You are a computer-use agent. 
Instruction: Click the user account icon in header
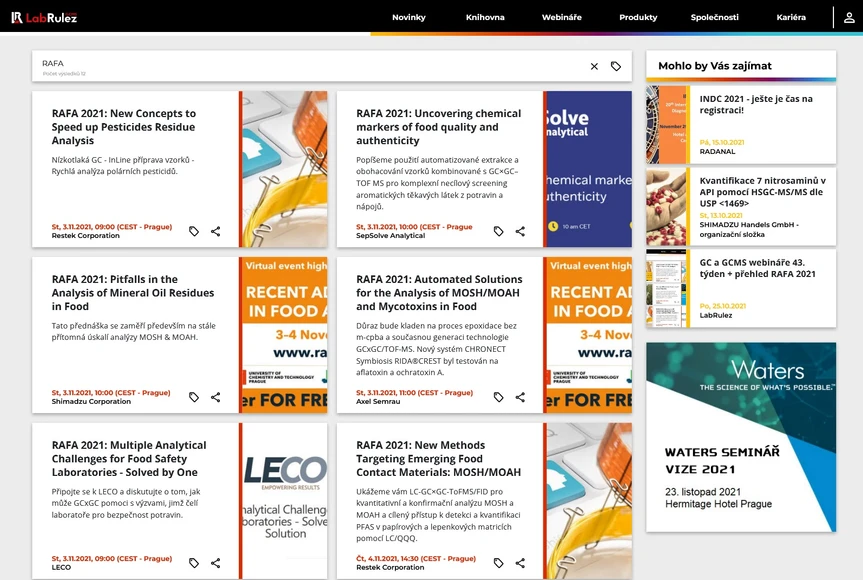849,17
